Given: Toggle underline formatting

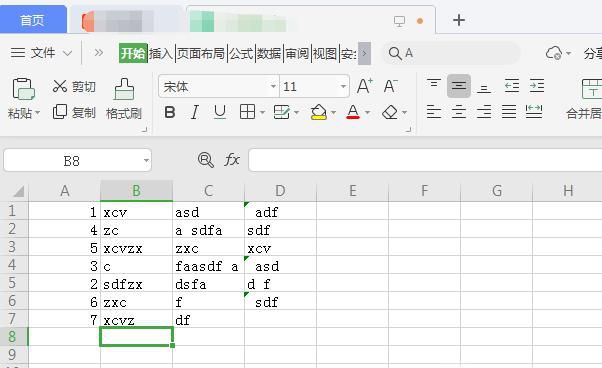Looking at the screenshot, I should pyautogui.click(x=220, y=112).
